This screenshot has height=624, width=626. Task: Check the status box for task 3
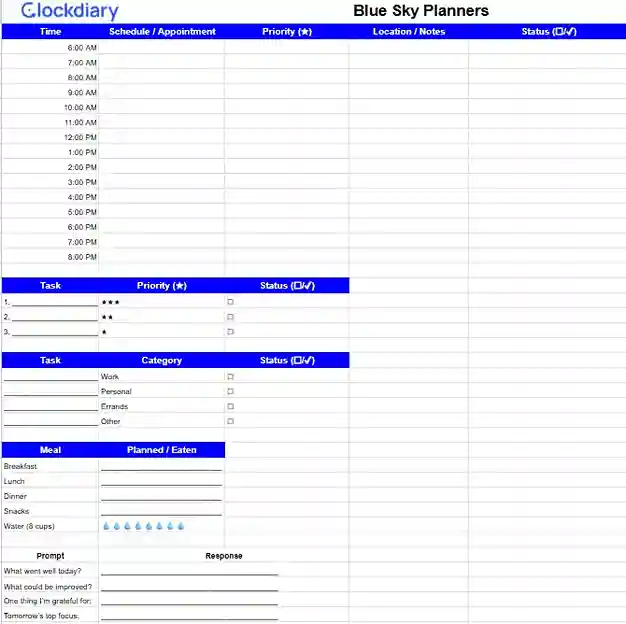(230, 332)
